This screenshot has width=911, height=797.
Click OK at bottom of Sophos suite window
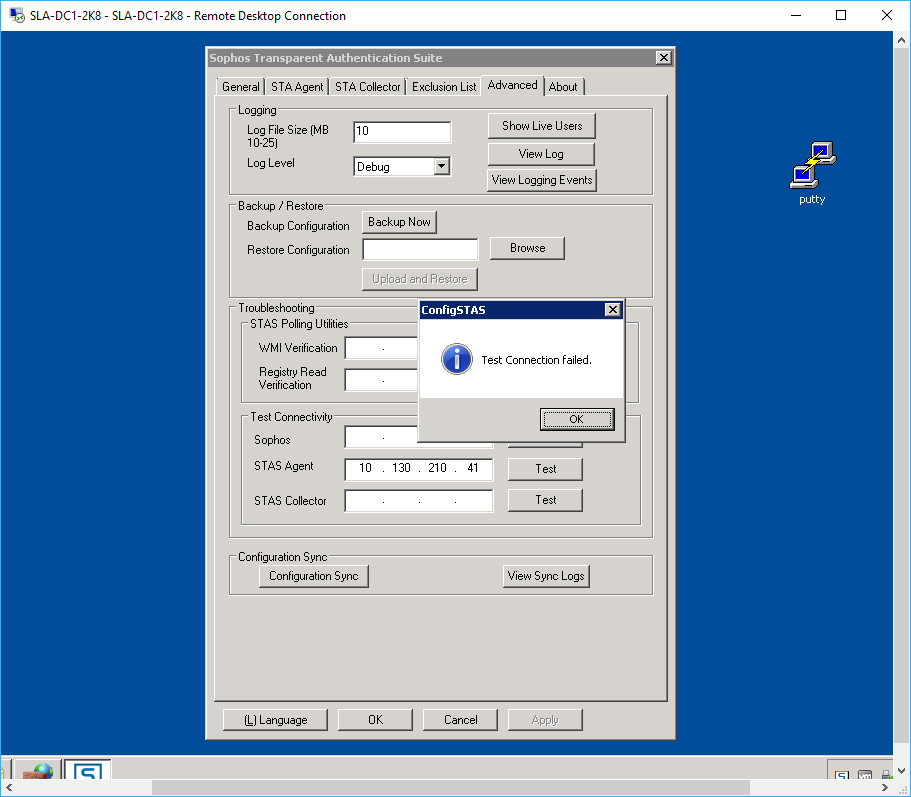(x=375, y=720)
